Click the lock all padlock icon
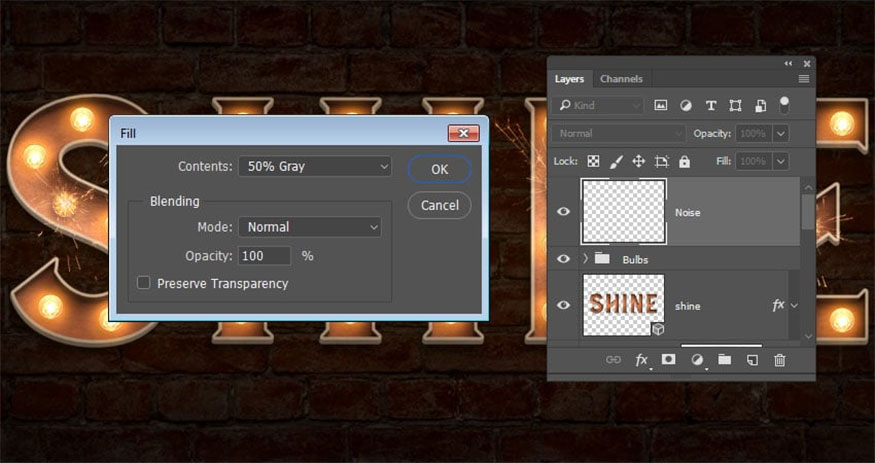The width and height of the screenshot is (875, 463). (x=684, y=161)
